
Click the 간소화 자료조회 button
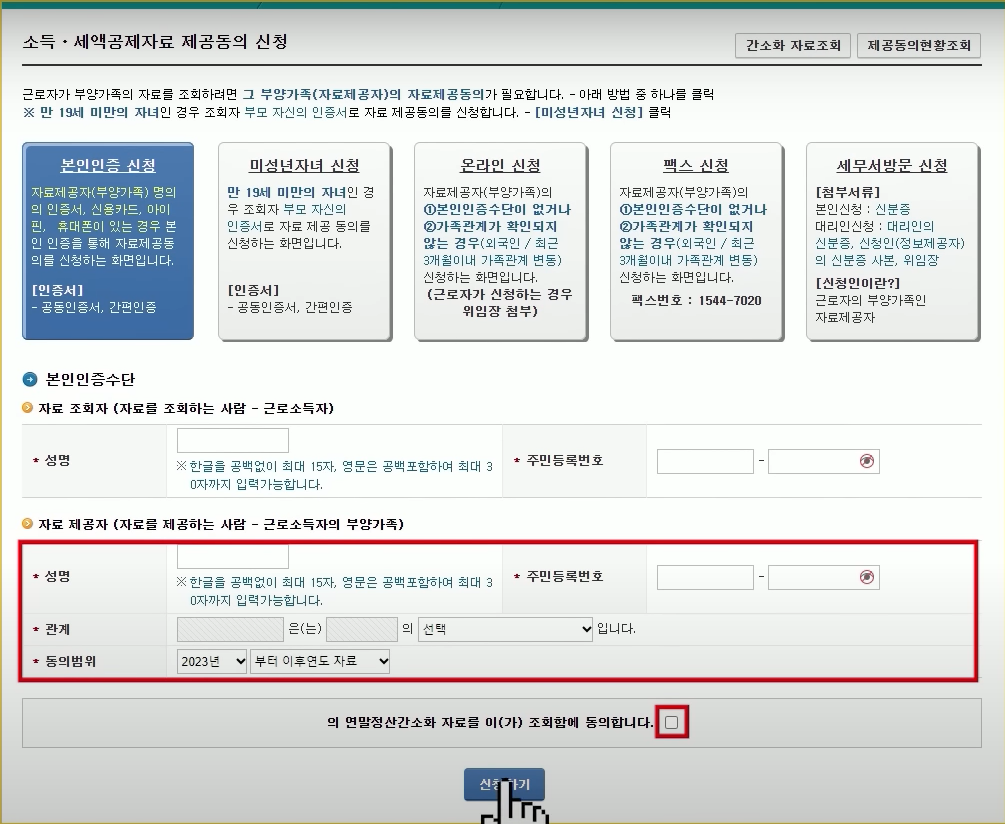pos(793,45)
